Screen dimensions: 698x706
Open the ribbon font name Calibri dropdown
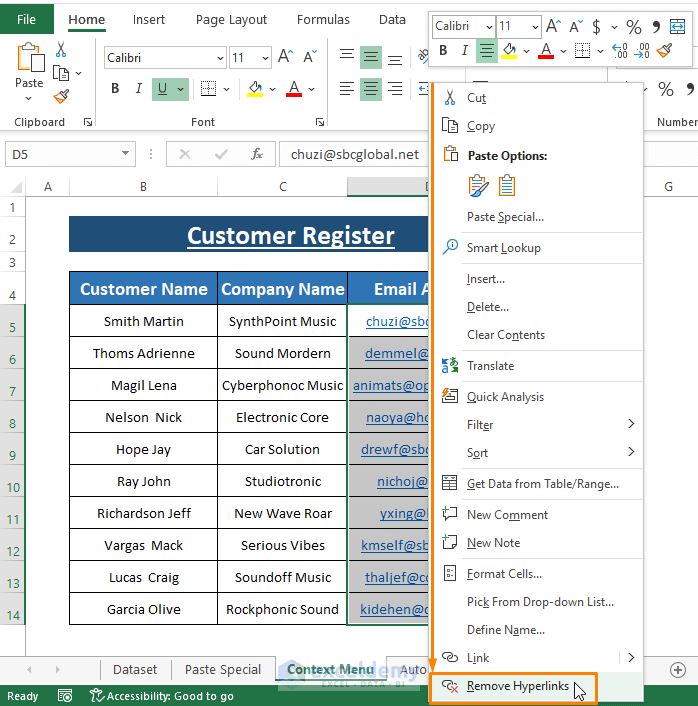[x=220, y=58]
